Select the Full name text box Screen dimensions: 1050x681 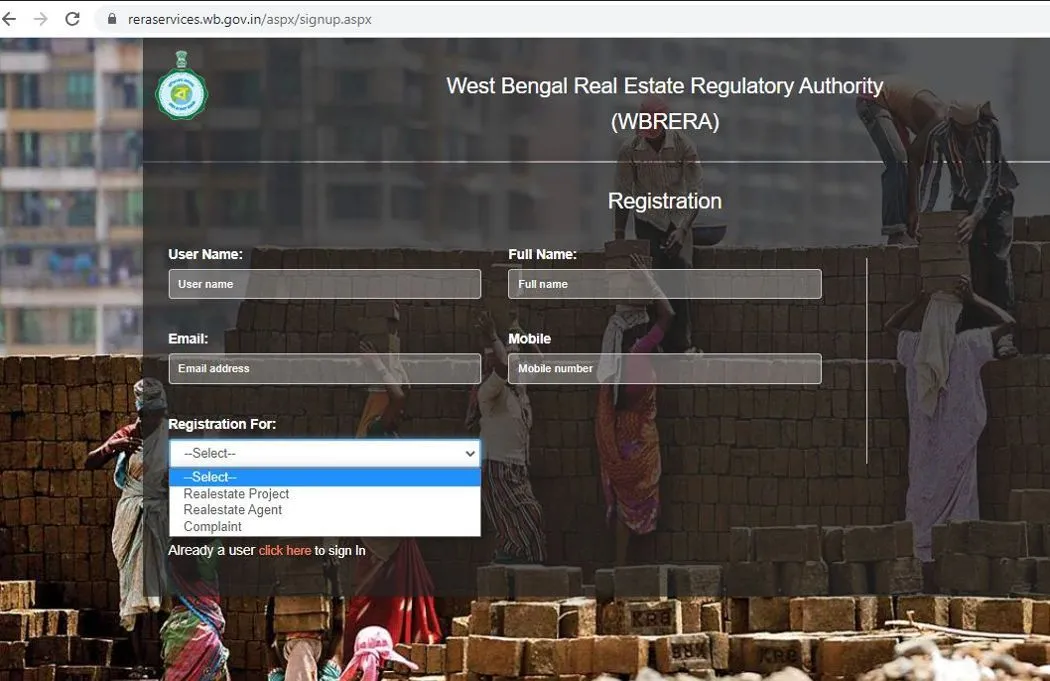click(x=664, y=284)
